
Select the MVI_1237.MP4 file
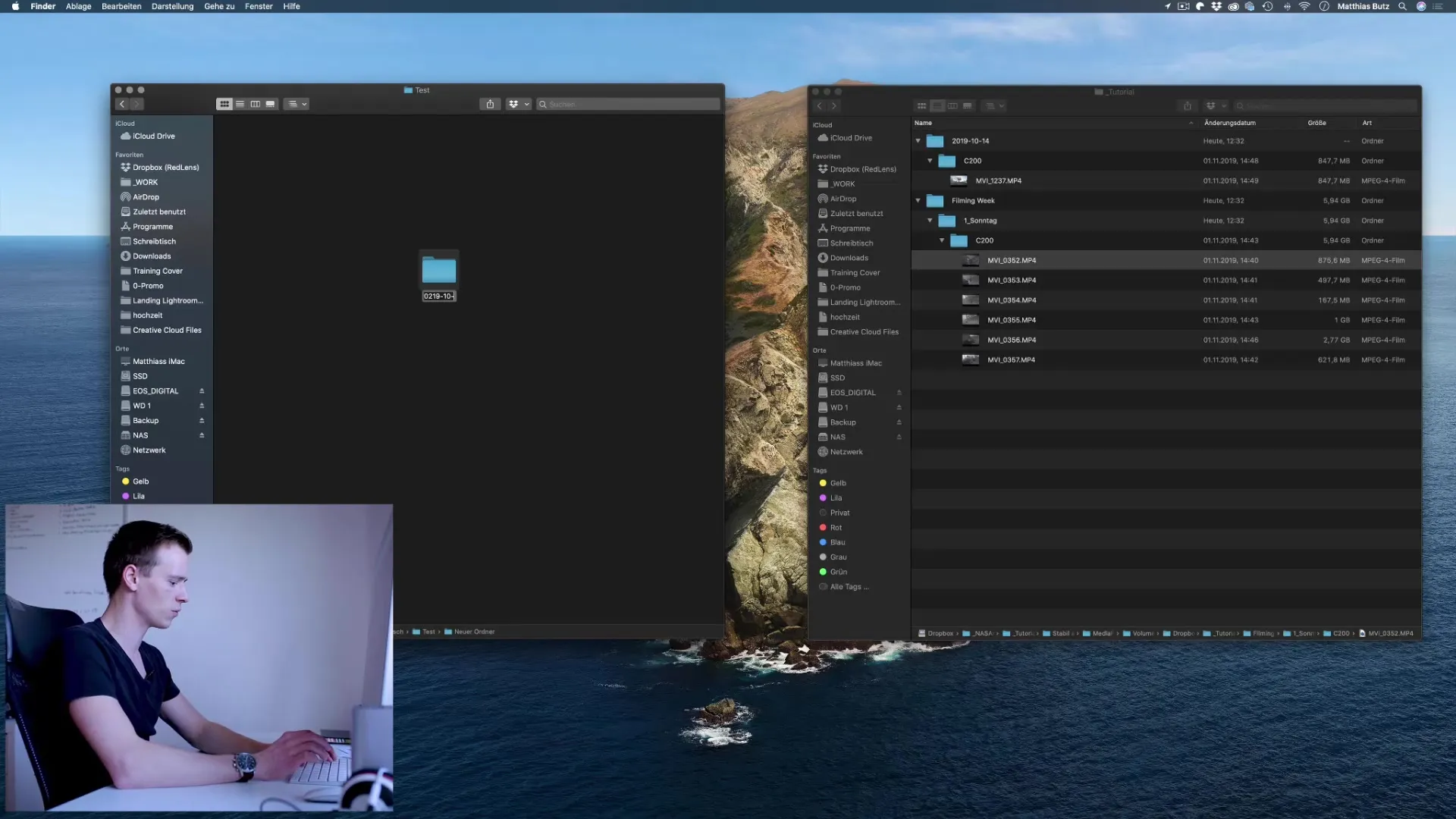tap(1166, 180)
